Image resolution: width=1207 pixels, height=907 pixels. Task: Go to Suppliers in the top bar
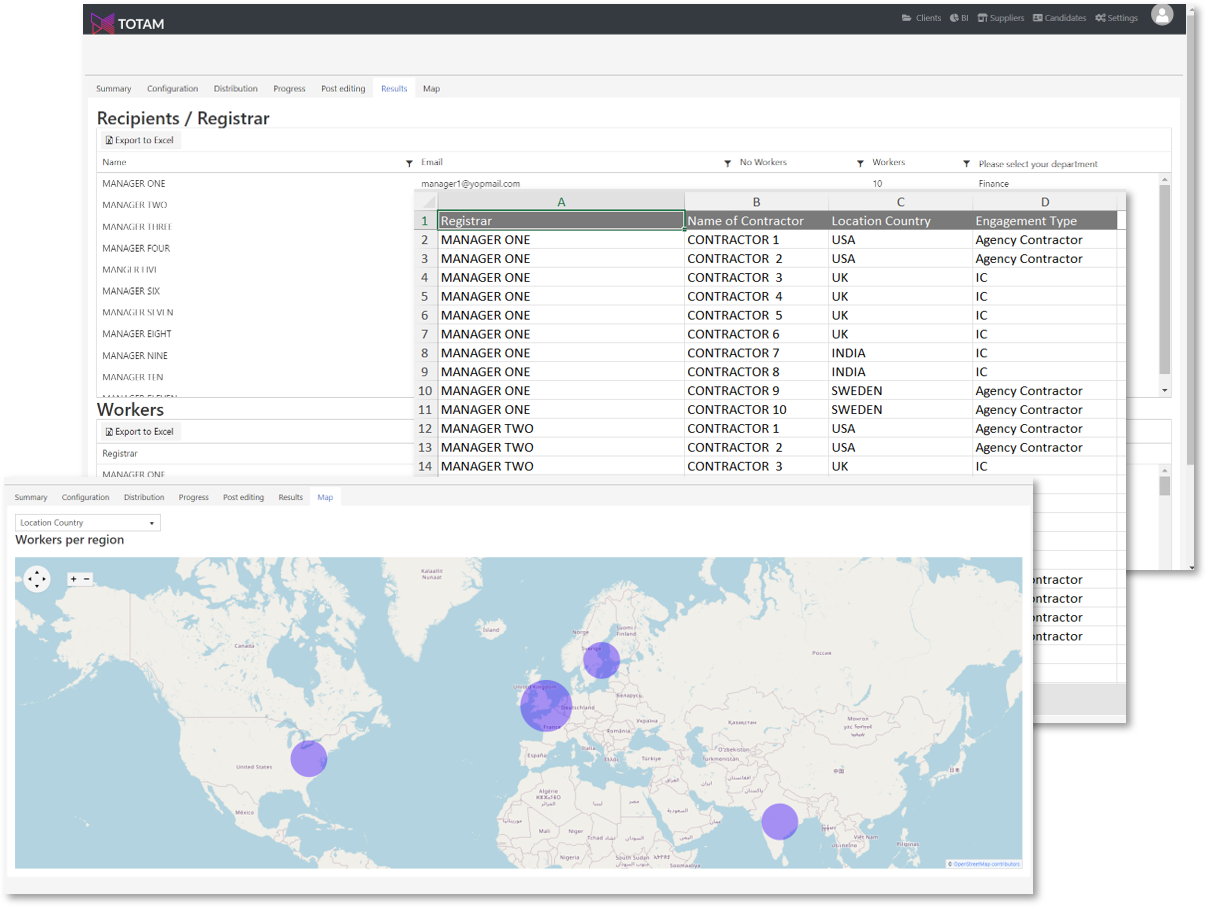point(1000,18)
